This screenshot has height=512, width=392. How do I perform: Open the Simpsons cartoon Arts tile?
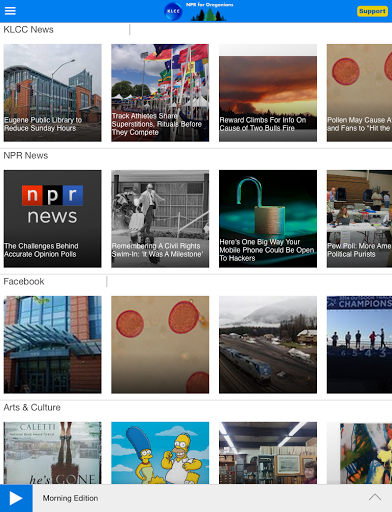tap(160, 453)
